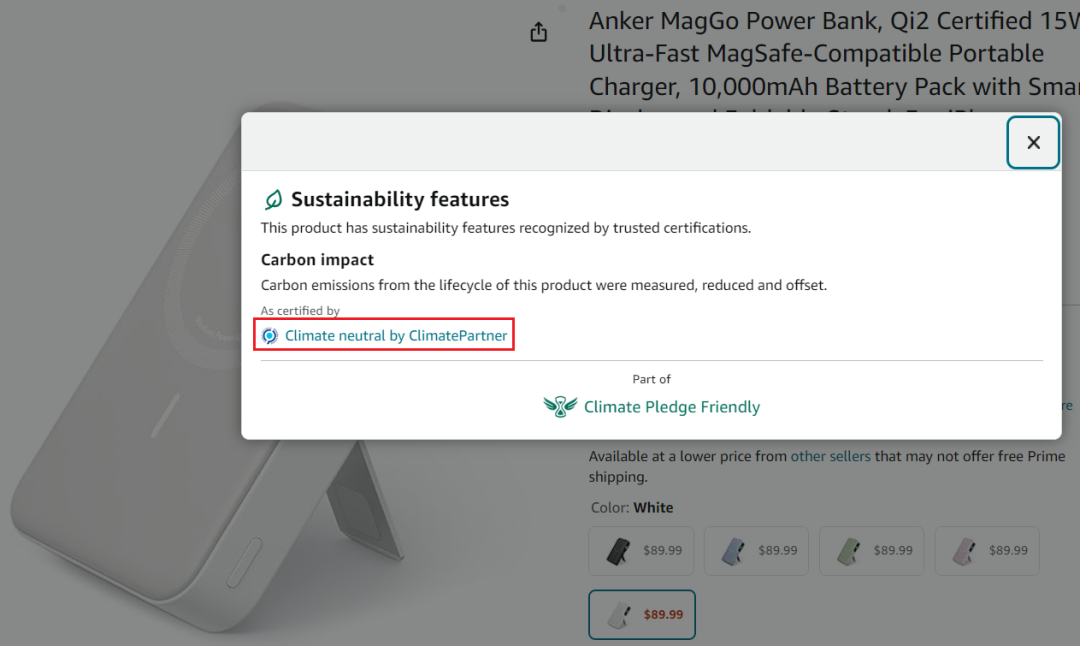Open the Climate Pledge Friendly text link

pos(672,407)
